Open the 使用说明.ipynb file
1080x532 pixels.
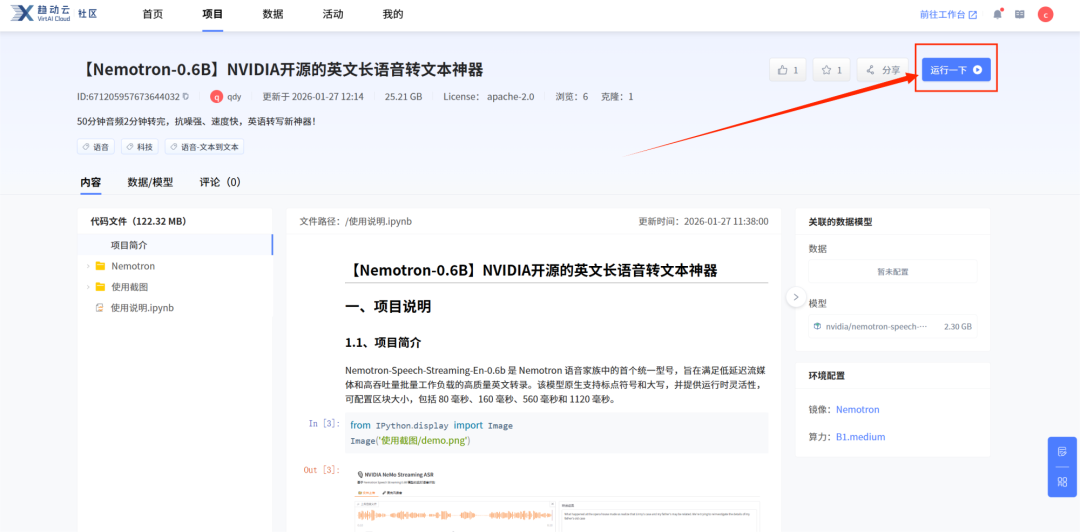142,307
